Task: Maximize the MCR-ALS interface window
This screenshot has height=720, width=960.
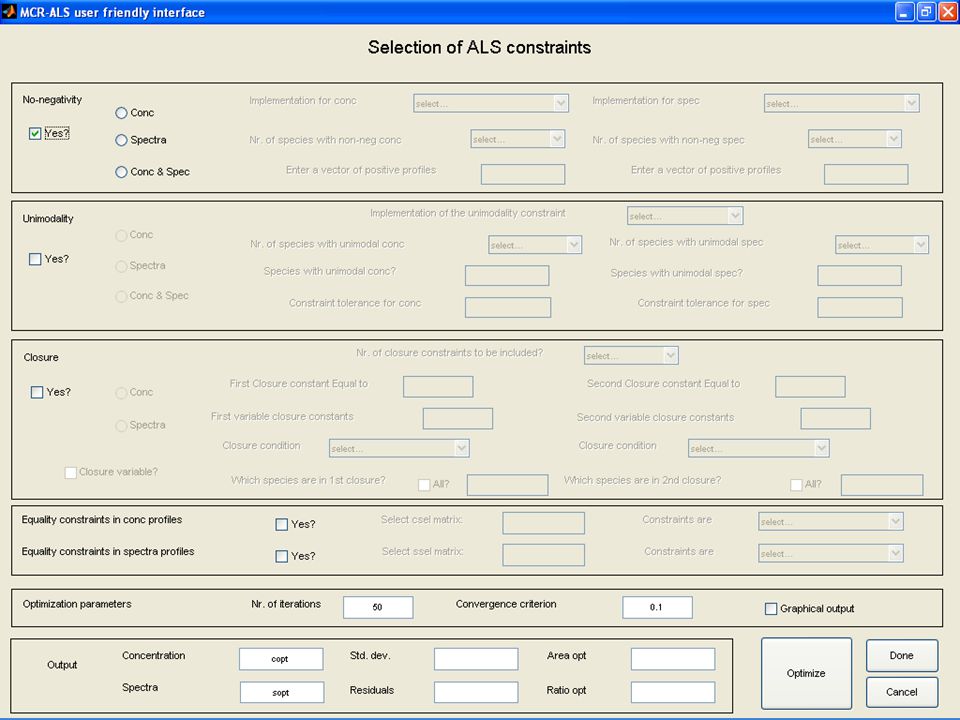Action: [926, 12]
